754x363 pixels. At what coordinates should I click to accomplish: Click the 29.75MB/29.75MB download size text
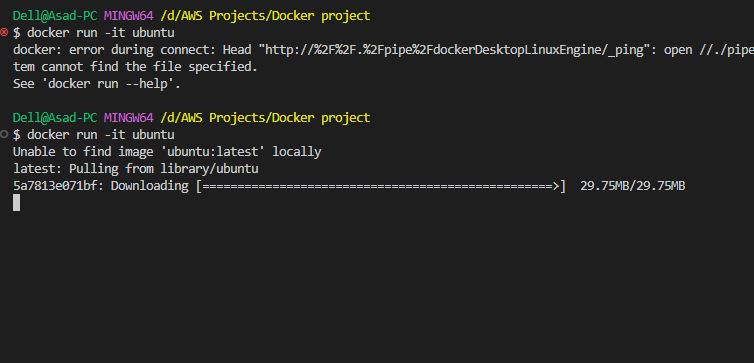(x=632, y=186)
